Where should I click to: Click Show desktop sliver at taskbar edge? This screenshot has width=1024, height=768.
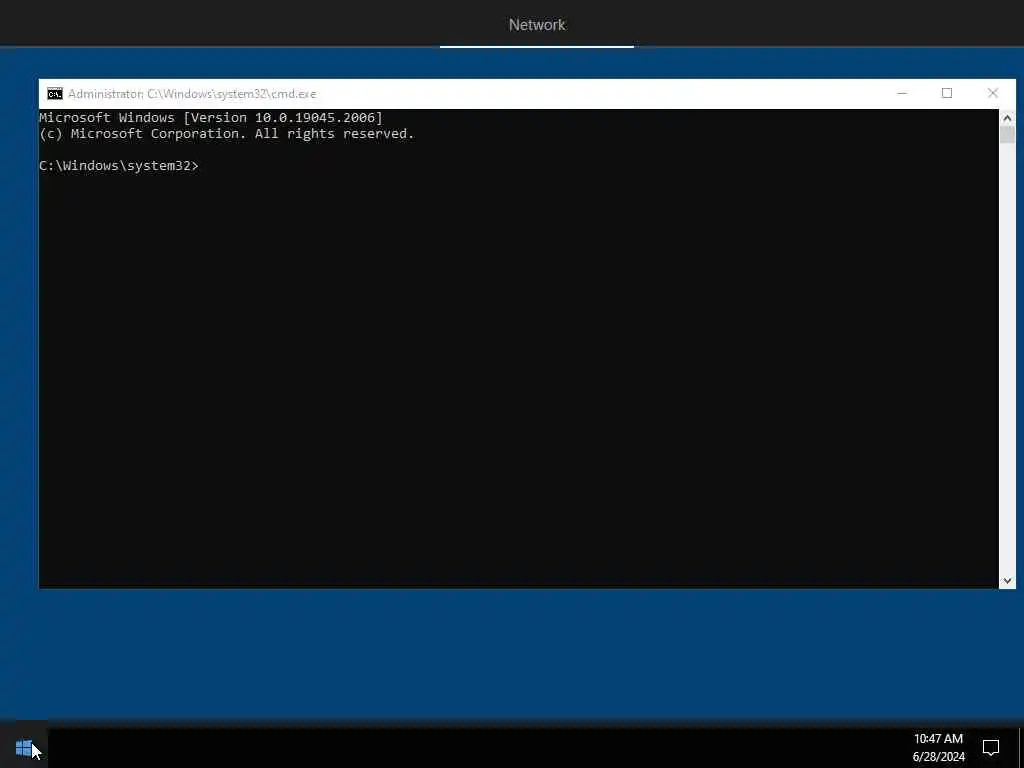pyautogui.click(x=1021, y=747)
